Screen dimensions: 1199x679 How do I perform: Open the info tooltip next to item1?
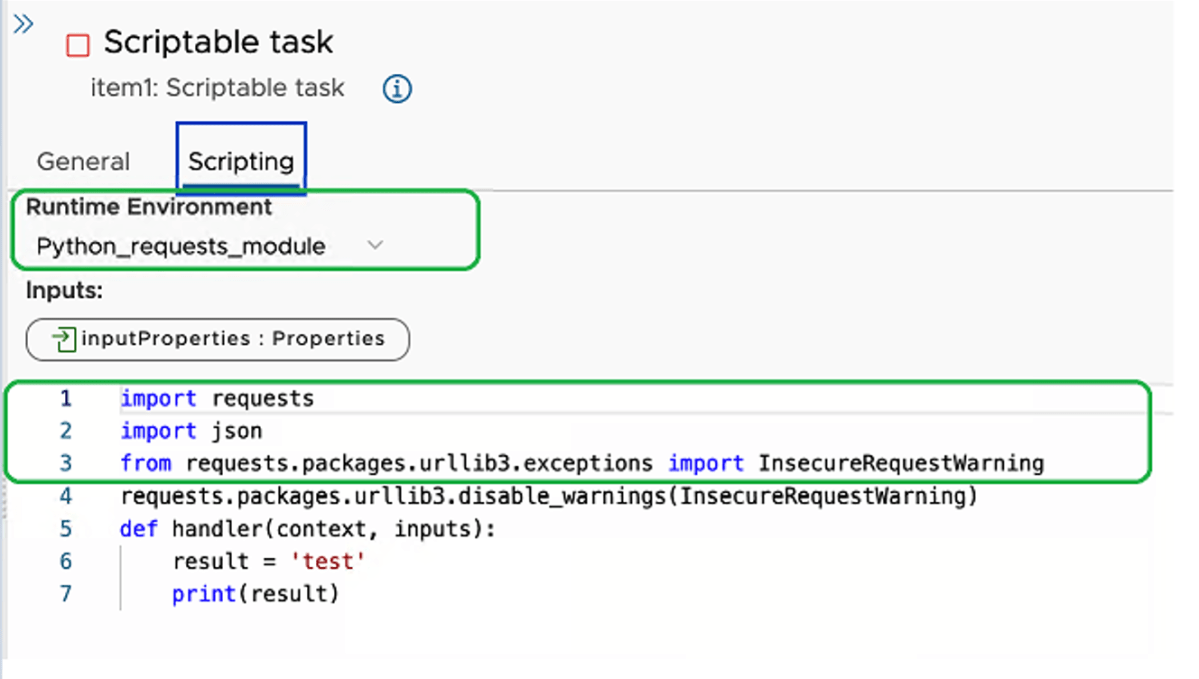pyautogui.click(x=396, y=88)
